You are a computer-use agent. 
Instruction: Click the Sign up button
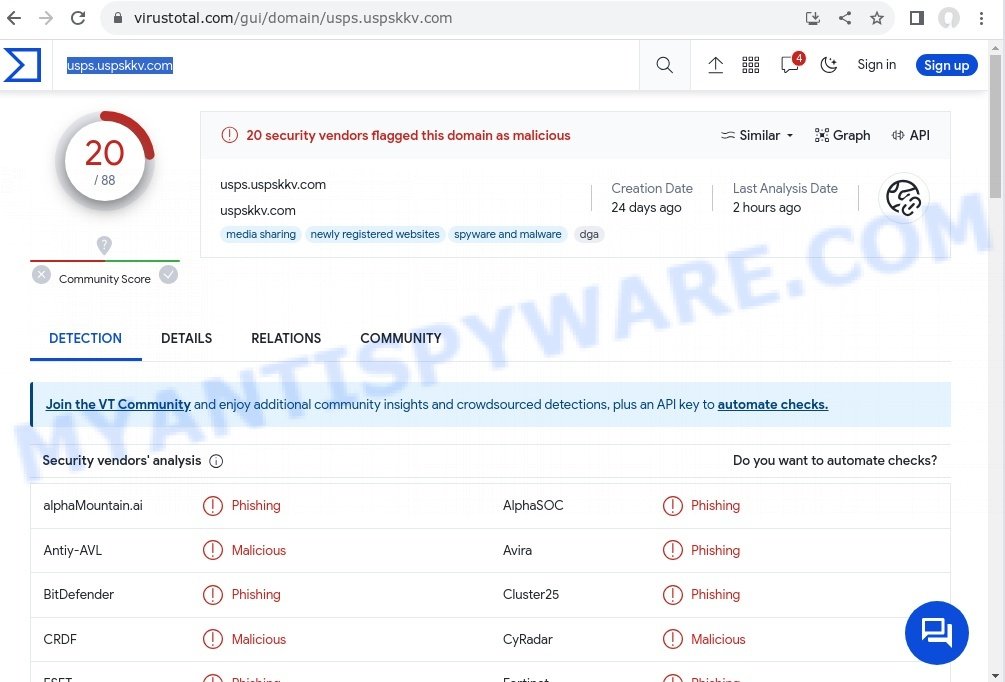click(x=946, y=65)
